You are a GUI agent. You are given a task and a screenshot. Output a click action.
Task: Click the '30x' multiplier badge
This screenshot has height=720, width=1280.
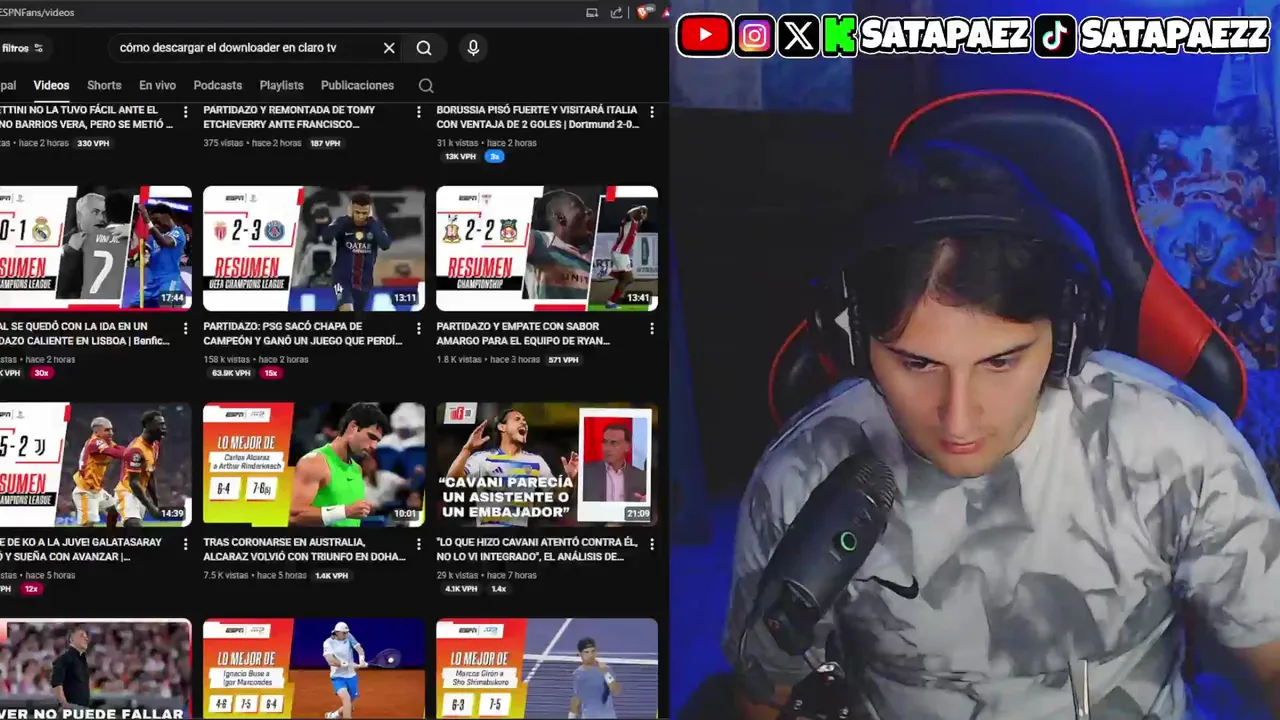(x=41, y=373)
